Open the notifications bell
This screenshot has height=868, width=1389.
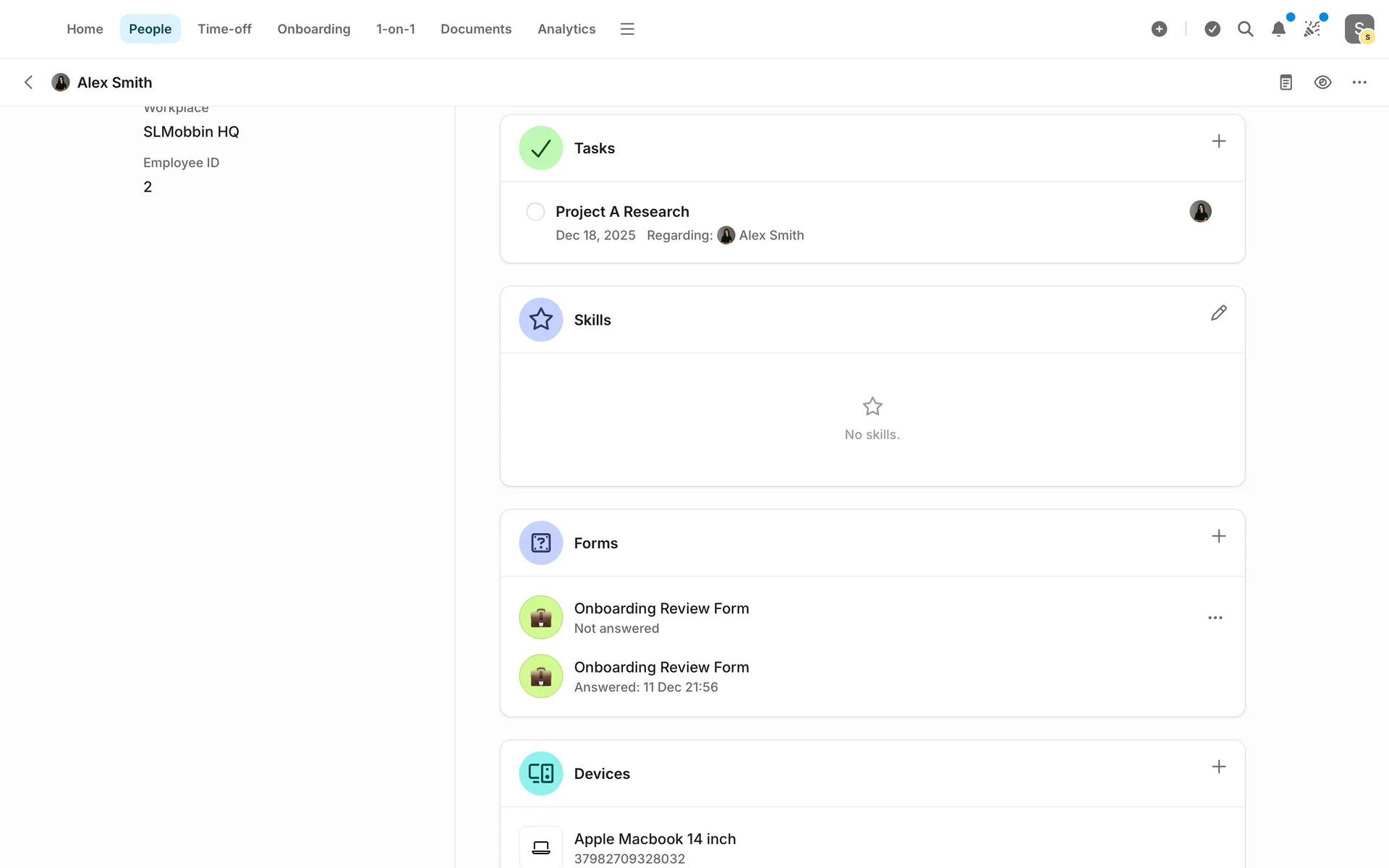click(1278, 29)
